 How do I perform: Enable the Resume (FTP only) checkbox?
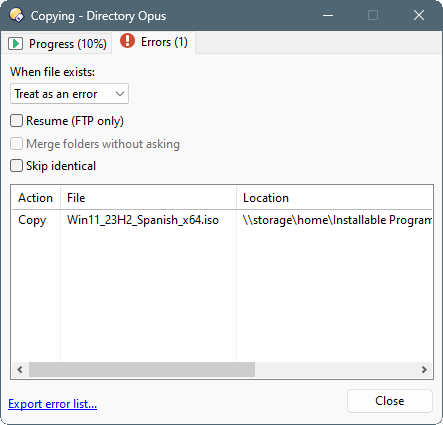coord(16,121)
